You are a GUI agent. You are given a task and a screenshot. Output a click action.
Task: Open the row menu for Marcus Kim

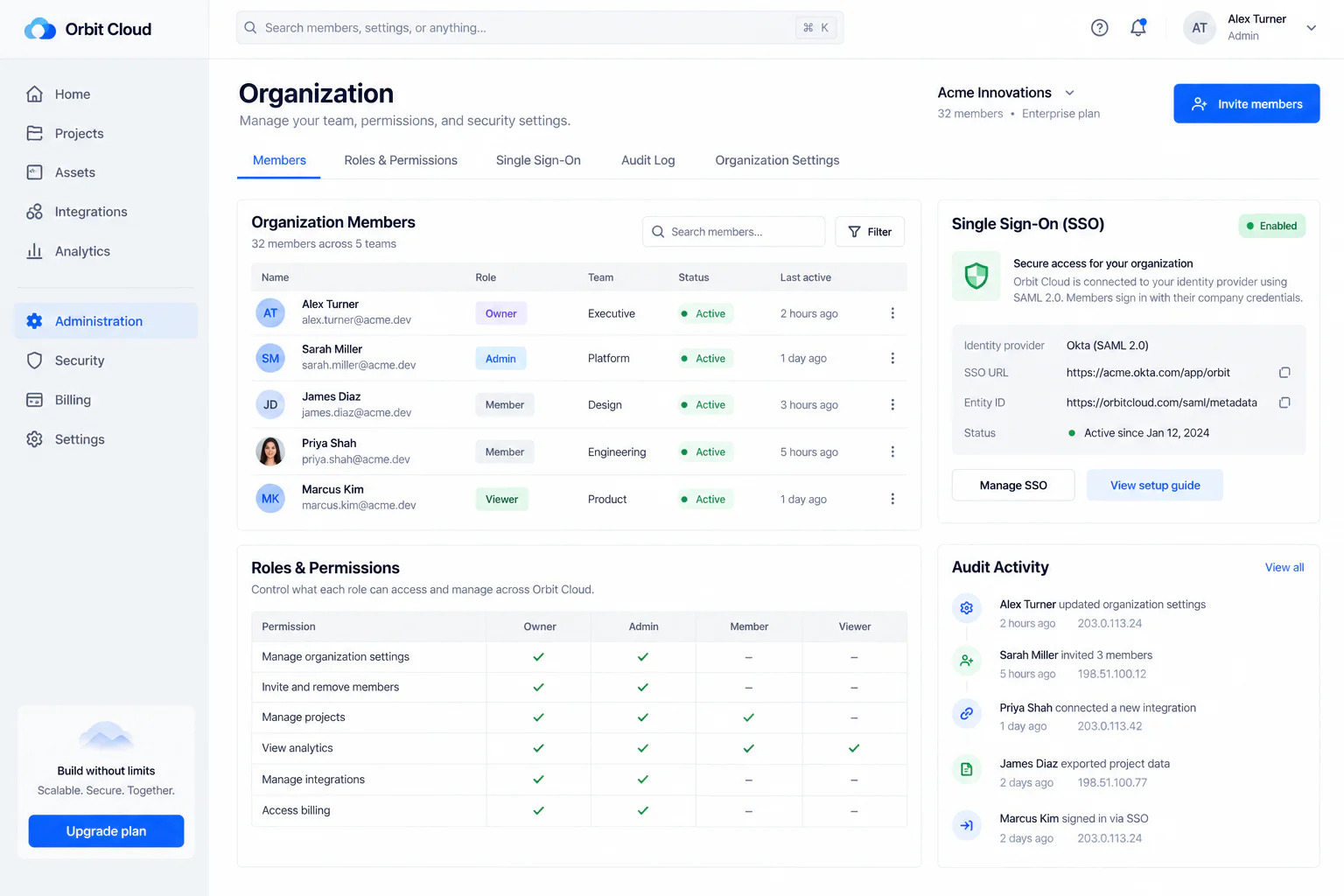pyautogui.click(x=892, y=499)
